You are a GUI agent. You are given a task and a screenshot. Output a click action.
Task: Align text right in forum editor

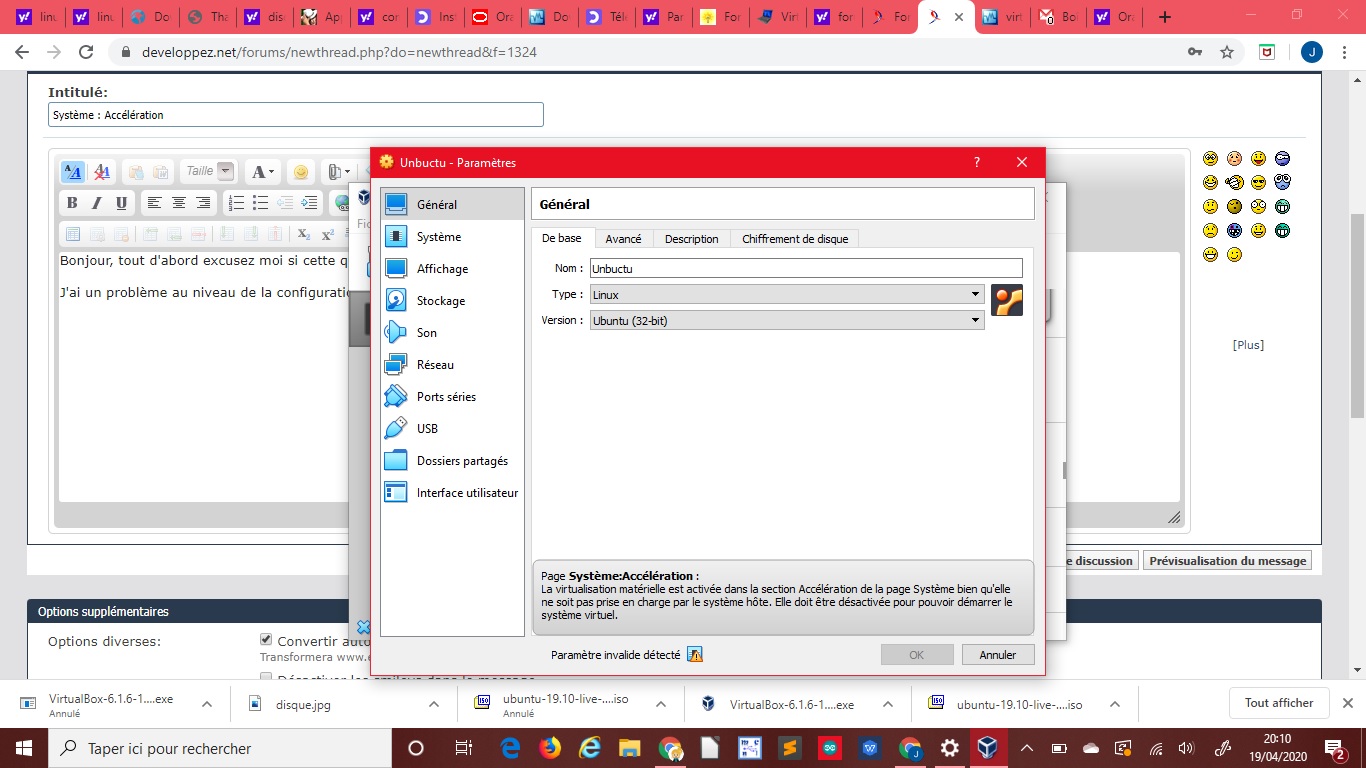[x=203, y=203]
